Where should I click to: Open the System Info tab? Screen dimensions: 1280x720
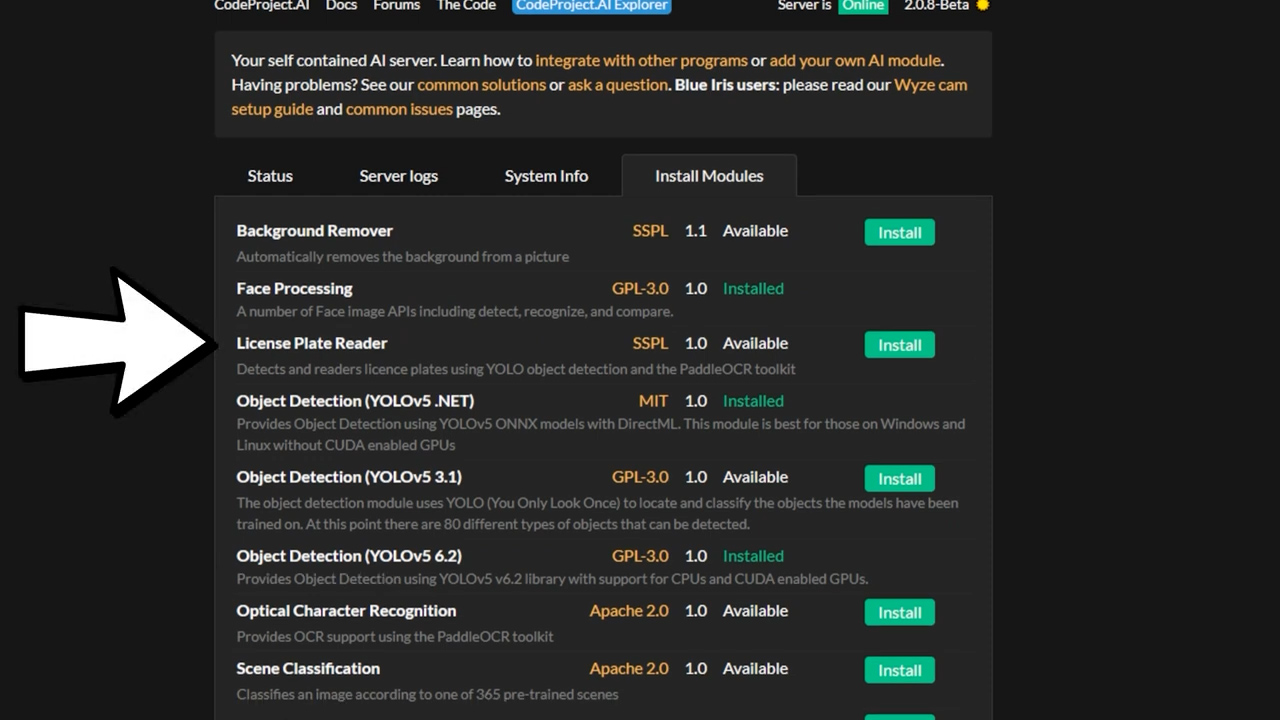(x=546, y=176)
